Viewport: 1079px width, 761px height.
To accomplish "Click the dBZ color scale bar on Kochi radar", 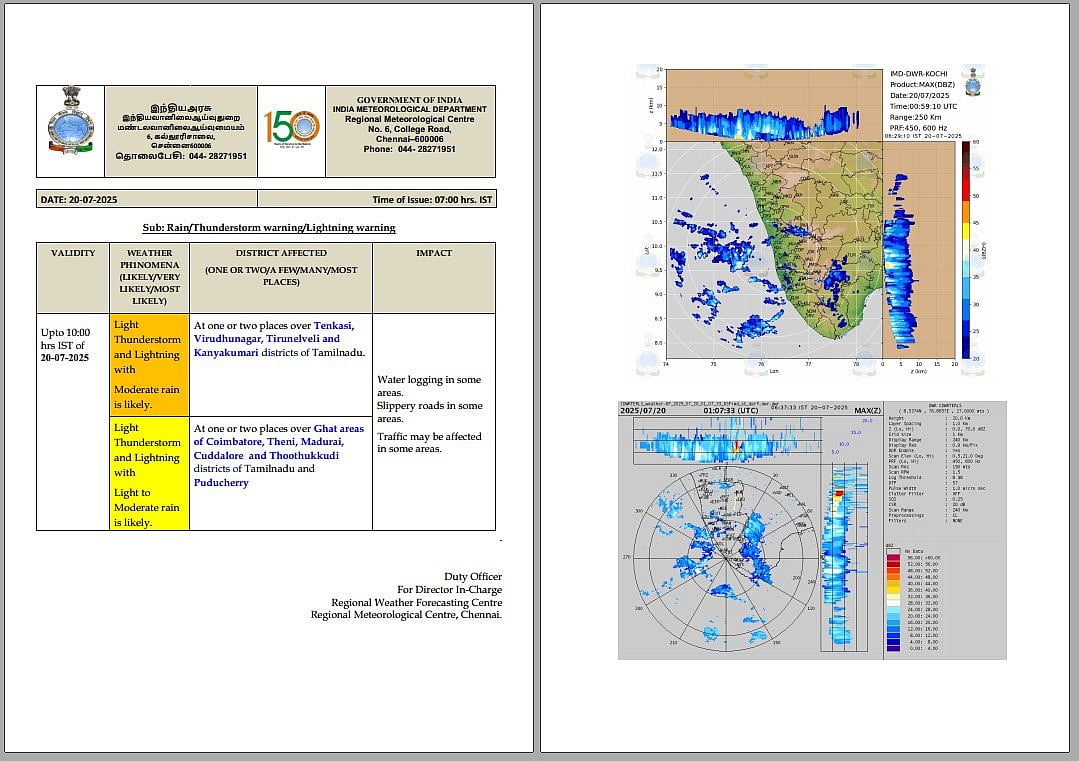I will pyautogui.click(x=966, y=249).
